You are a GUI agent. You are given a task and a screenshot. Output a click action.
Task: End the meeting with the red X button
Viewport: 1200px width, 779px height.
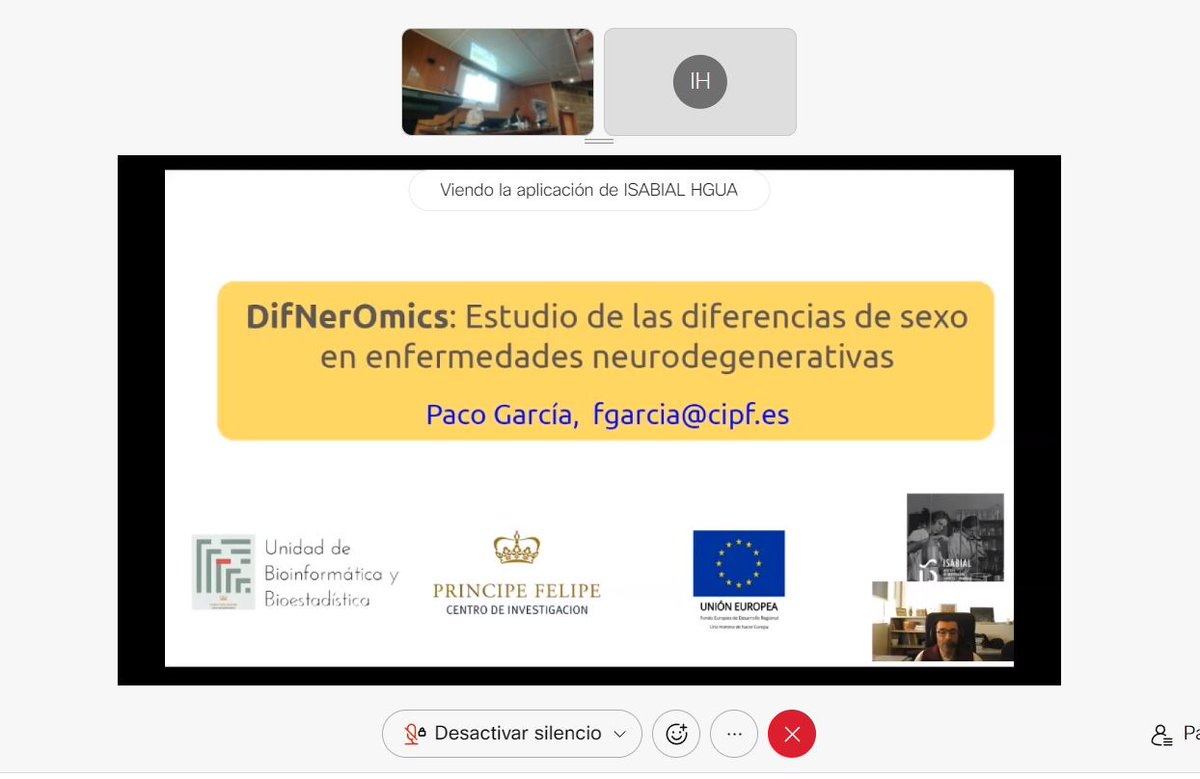click(x=792, y=734)
